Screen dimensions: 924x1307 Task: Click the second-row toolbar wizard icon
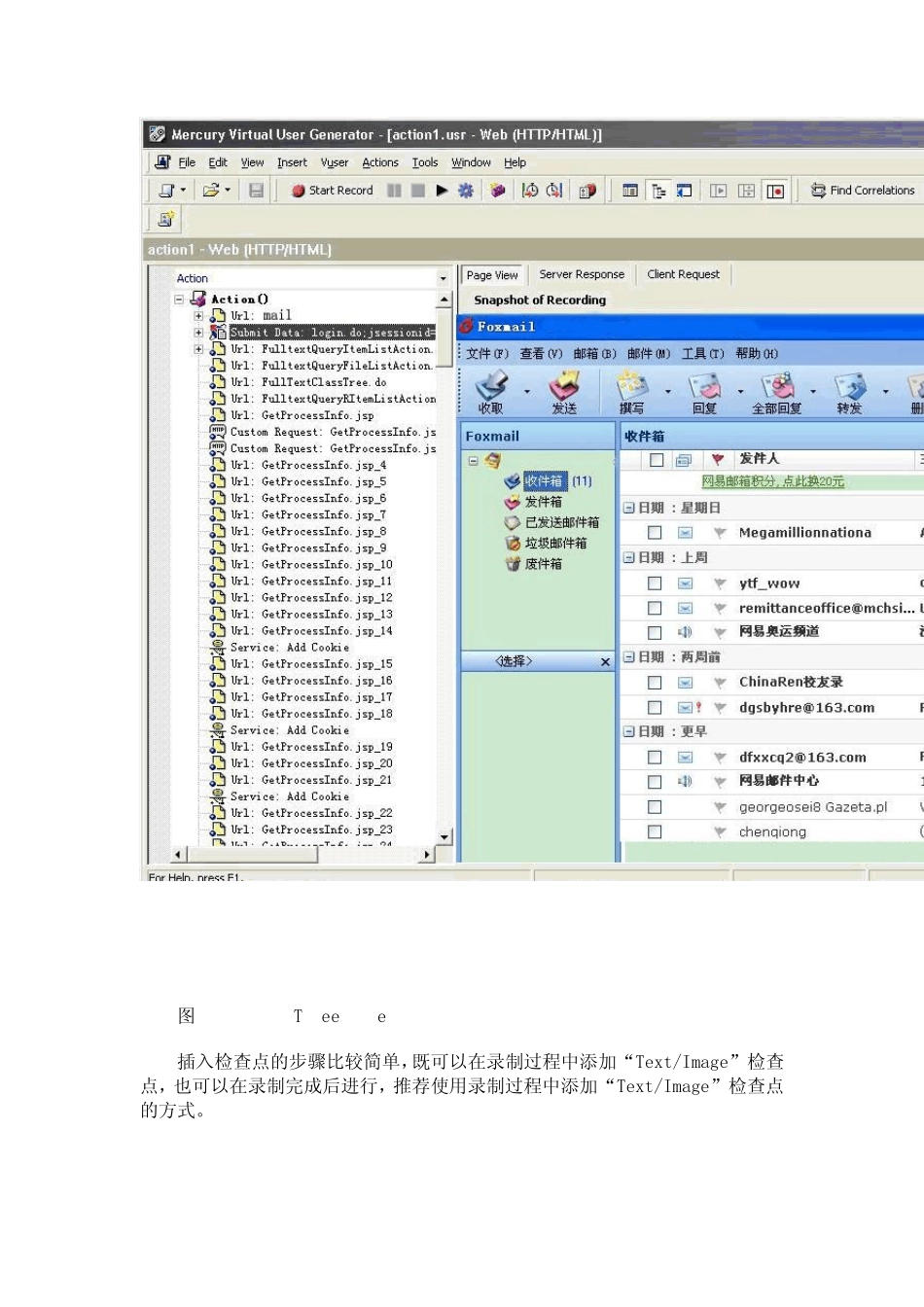[x=166, y=220]
